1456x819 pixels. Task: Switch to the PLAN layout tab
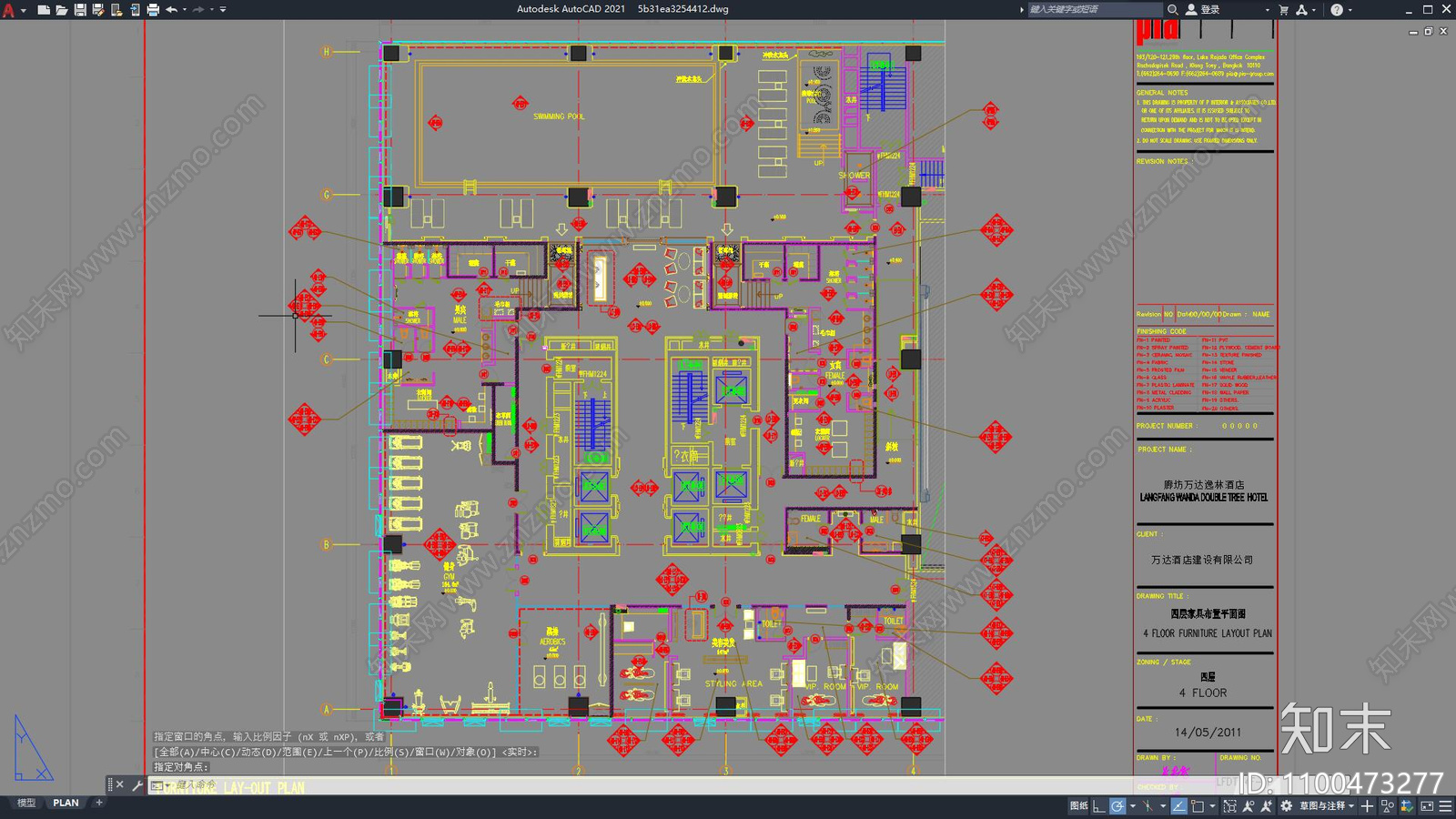click(66, 804)
